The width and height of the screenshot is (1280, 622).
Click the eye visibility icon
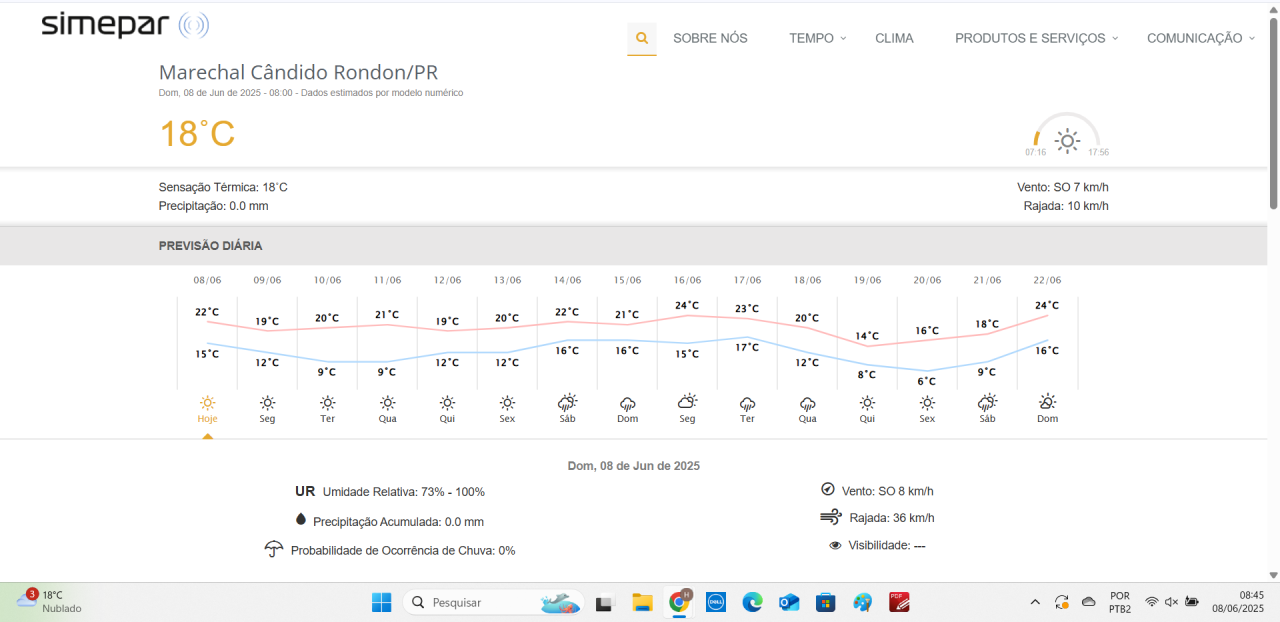(x=835, y=545)
